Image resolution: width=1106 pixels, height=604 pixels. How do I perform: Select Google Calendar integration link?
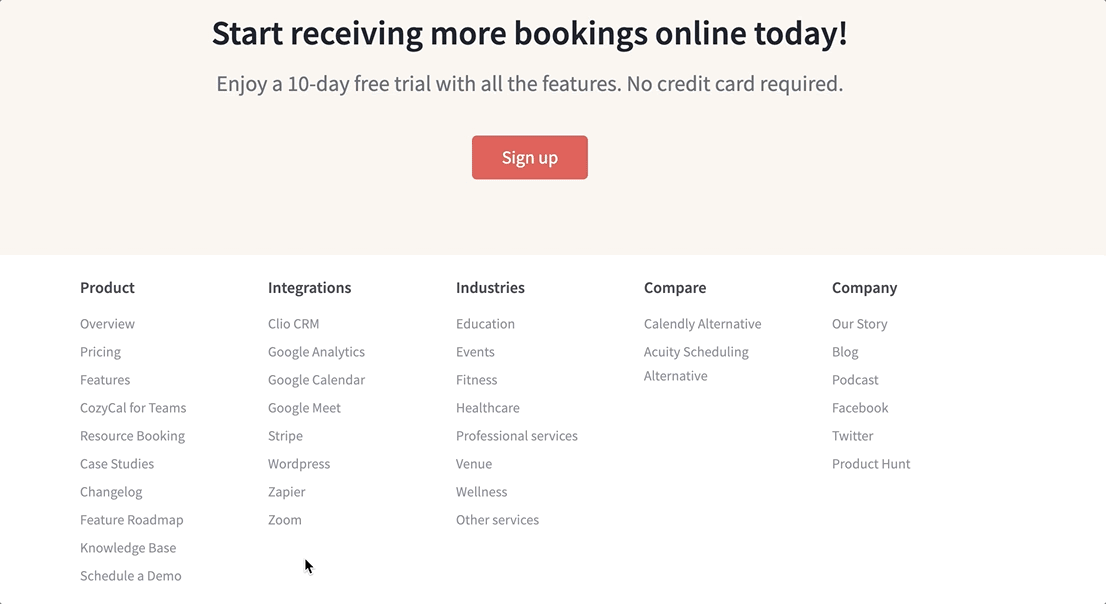[316, 380]
